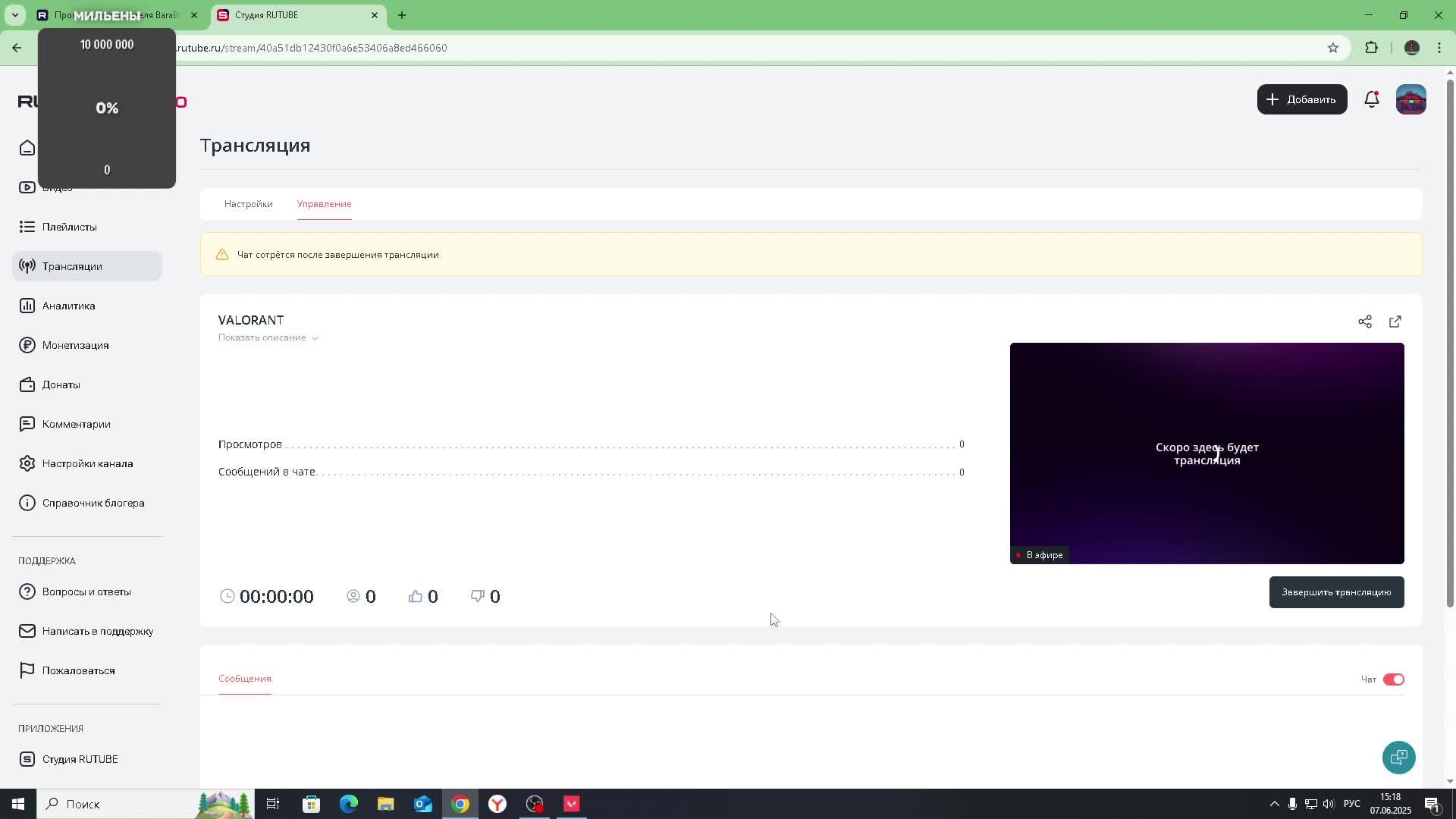Viewport: 1456px width, 819px height.
Task: Click the stream preview player
Action: [1206, 453]
